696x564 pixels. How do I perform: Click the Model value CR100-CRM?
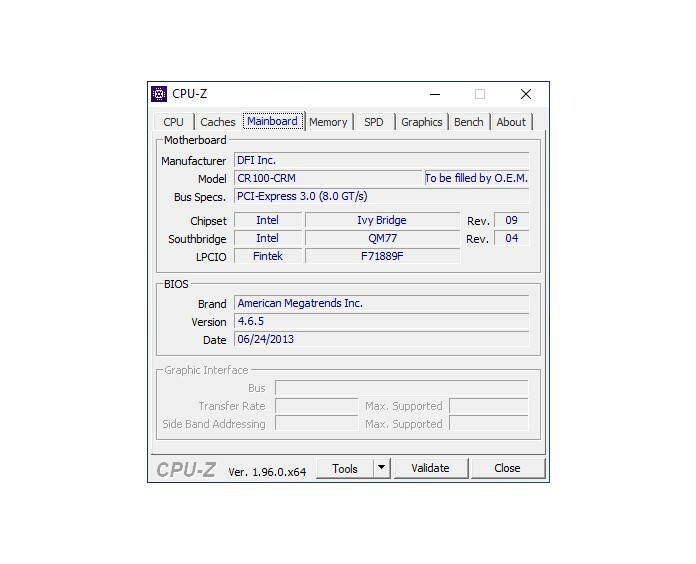pyautogui.click(x=328, y=178)
